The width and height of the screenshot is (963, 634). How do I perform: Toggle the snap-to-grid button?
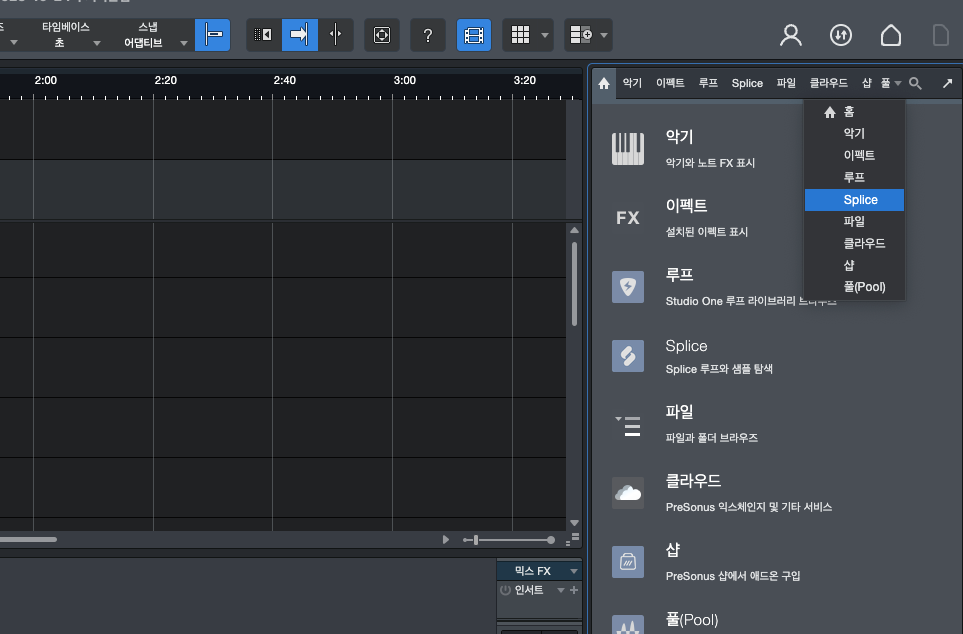click(212, 35)
